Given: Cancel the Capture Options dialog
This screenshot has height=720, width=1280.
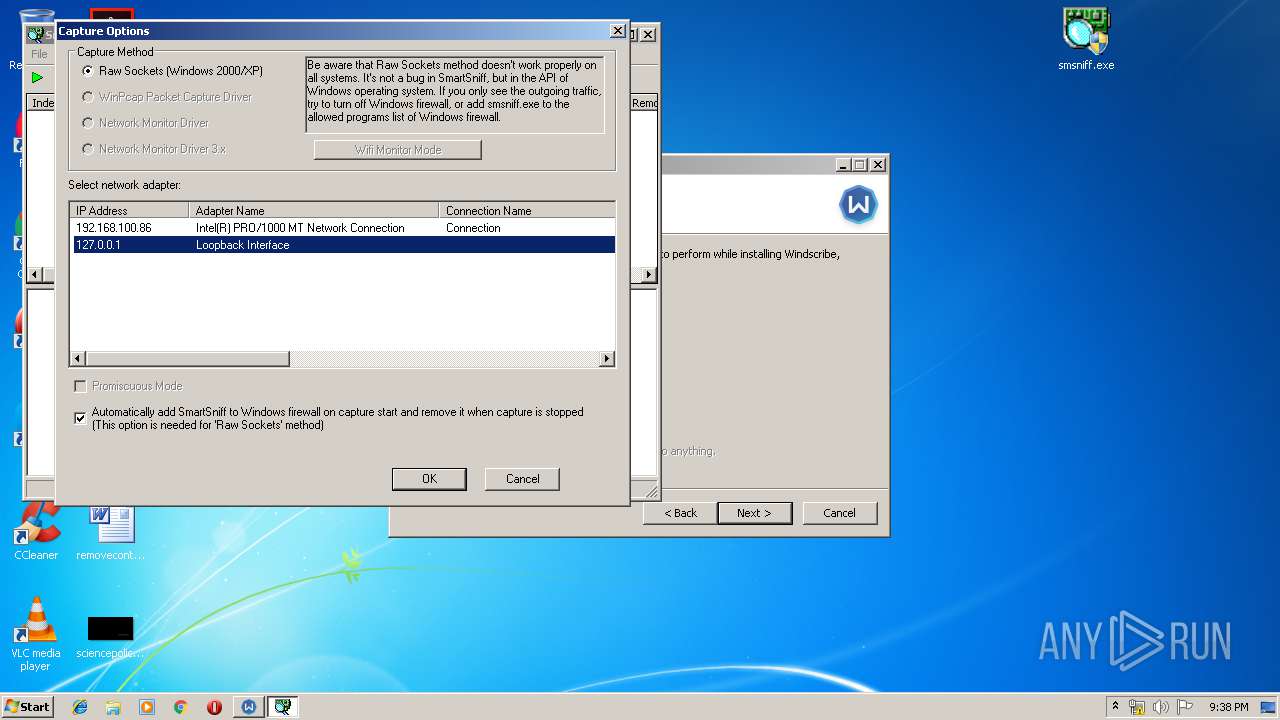Looking at the screenshot, I should 522,479.
